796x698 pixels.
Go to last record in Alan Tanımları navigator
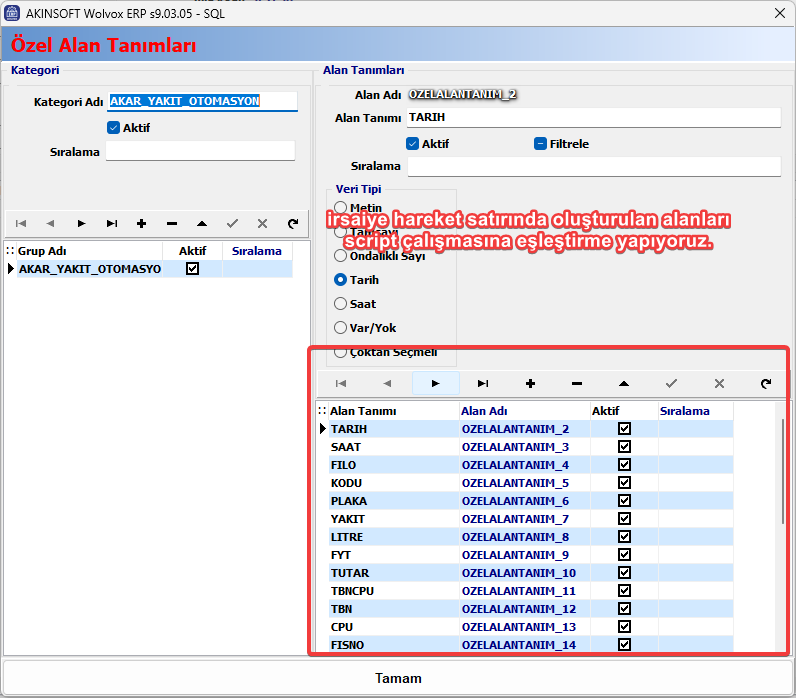[x=483, y=383]
